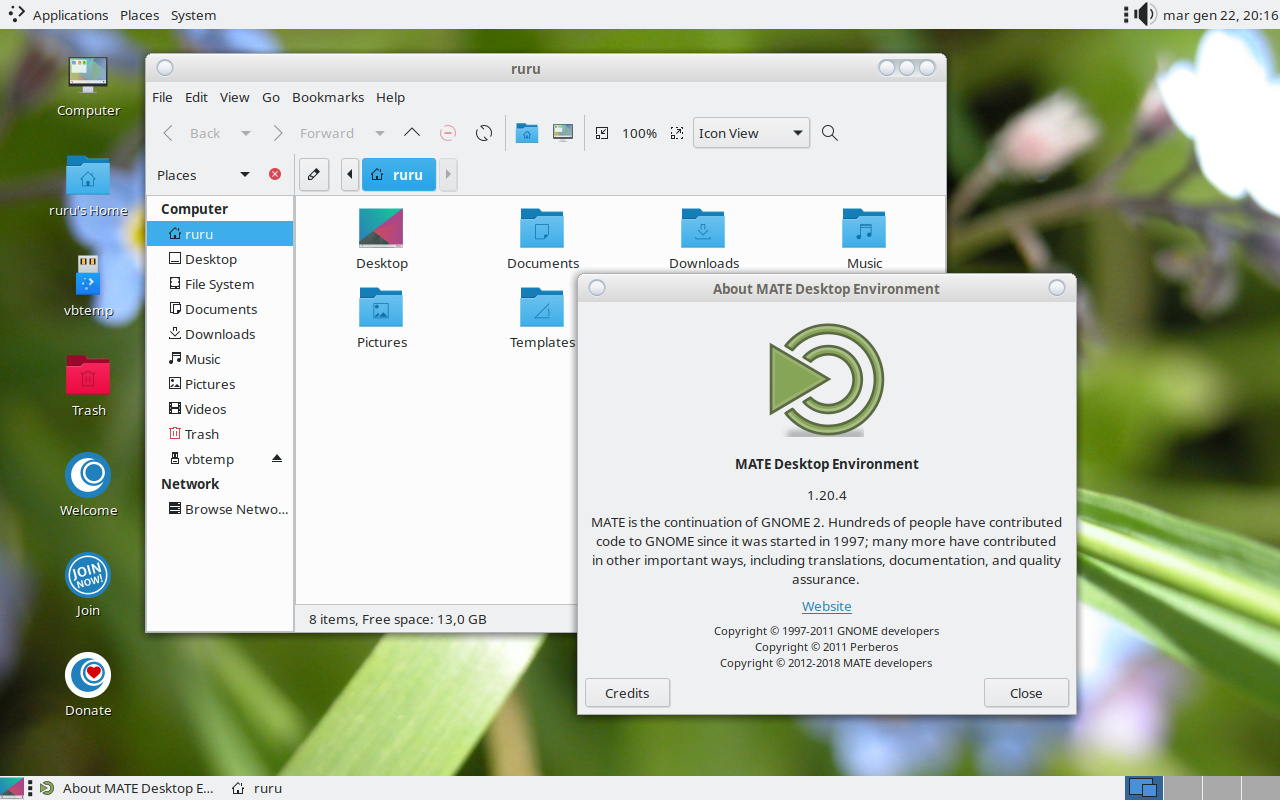Close the side pane with red X
Screen dimensions: 1280x800
(x=275, y=174)
